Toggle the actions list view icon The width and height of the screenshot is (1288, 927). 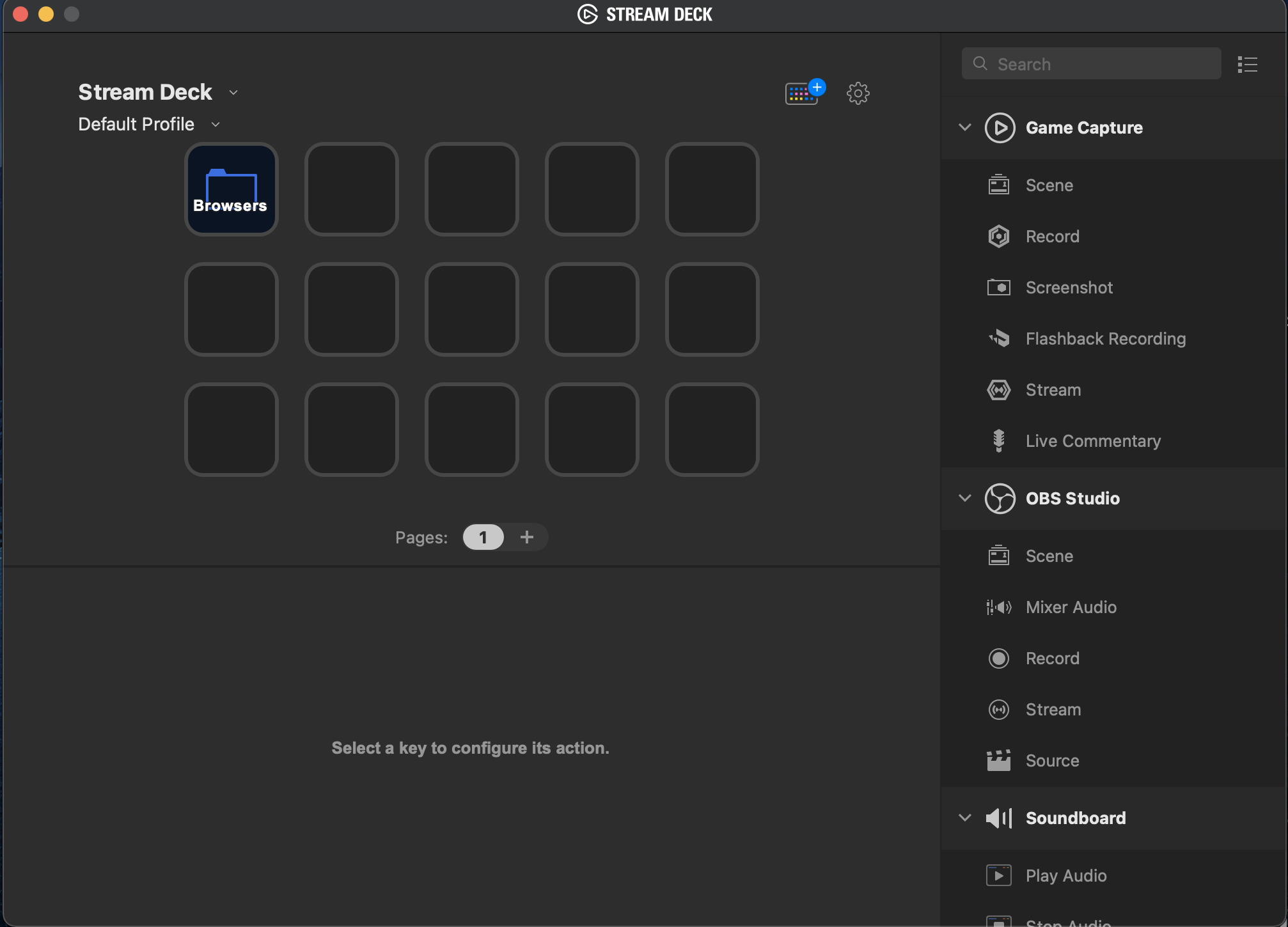1247,65
